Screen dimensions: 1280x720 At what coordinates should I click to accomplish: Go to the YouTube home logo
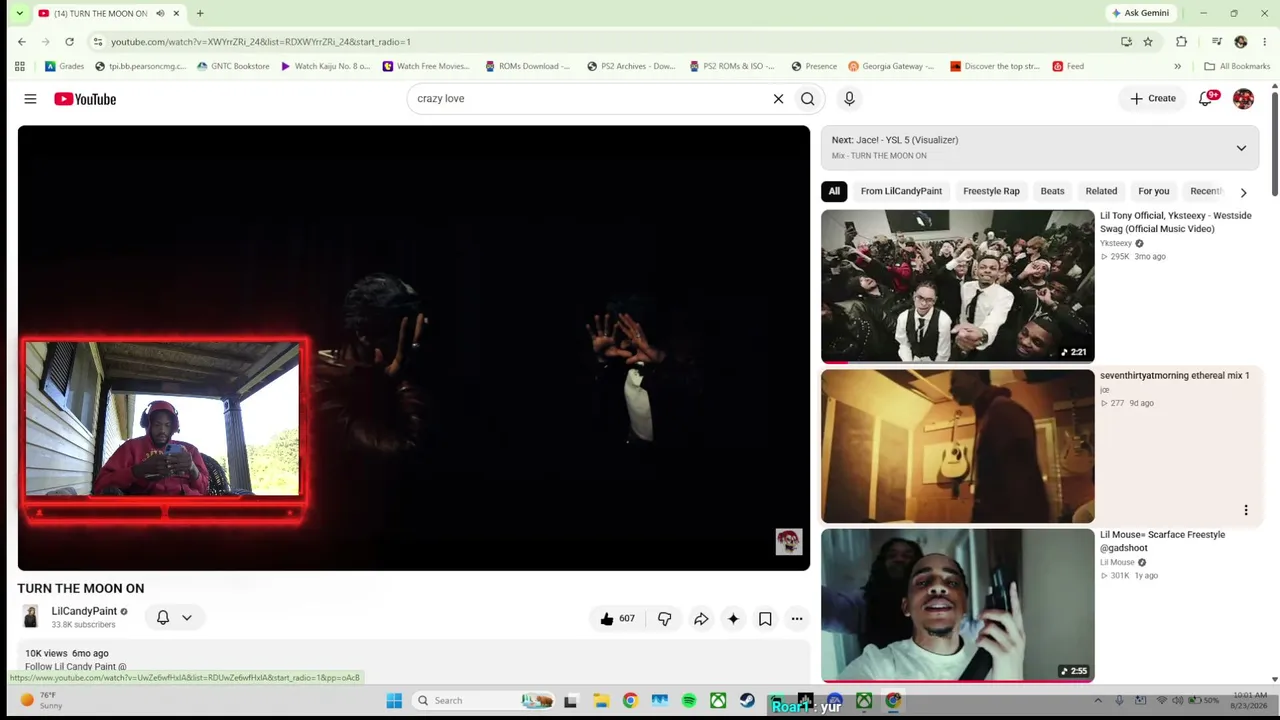(85, 99)
